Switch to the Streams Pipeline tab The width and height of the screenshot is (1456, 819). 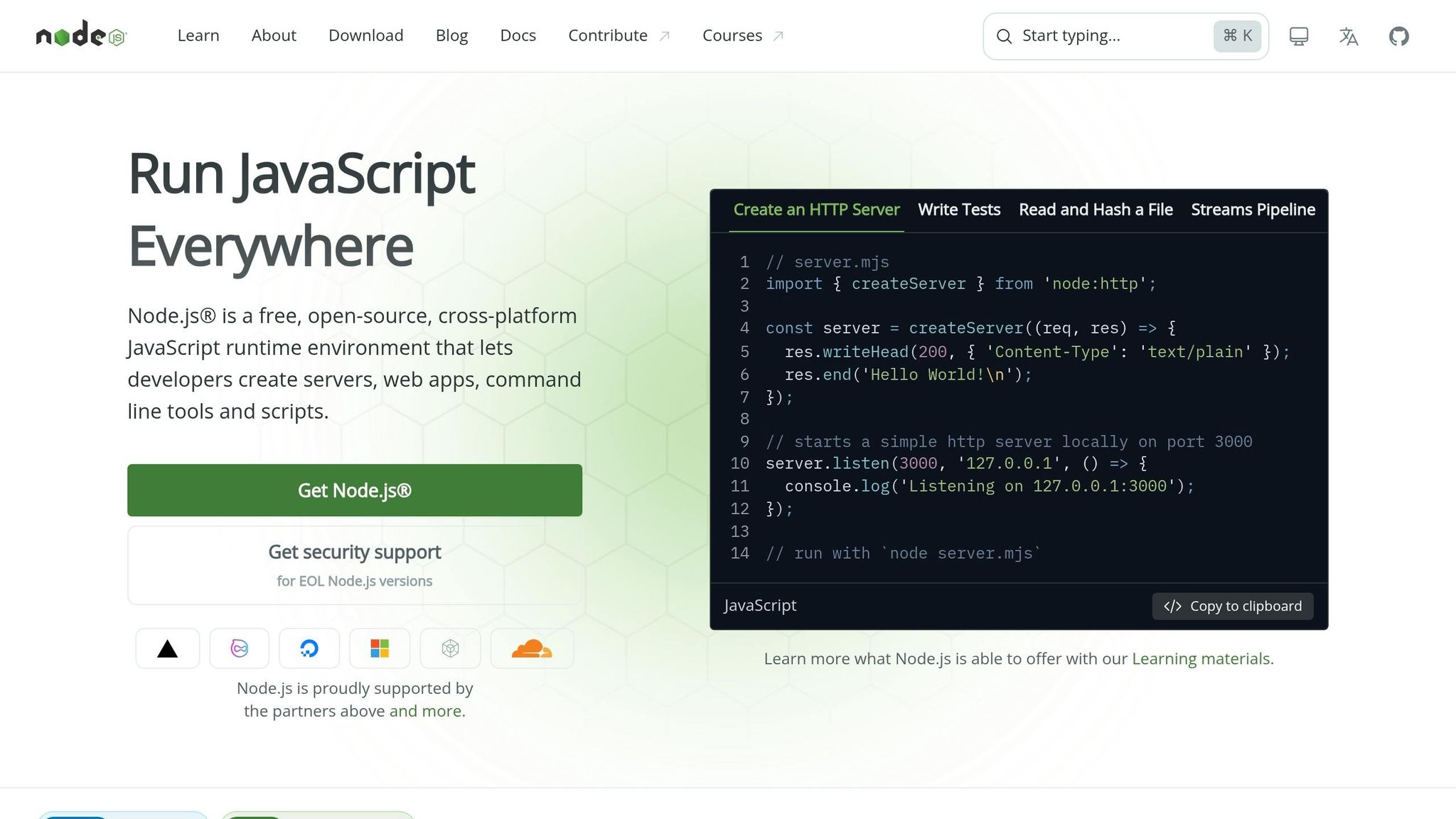coord(1253,210)
